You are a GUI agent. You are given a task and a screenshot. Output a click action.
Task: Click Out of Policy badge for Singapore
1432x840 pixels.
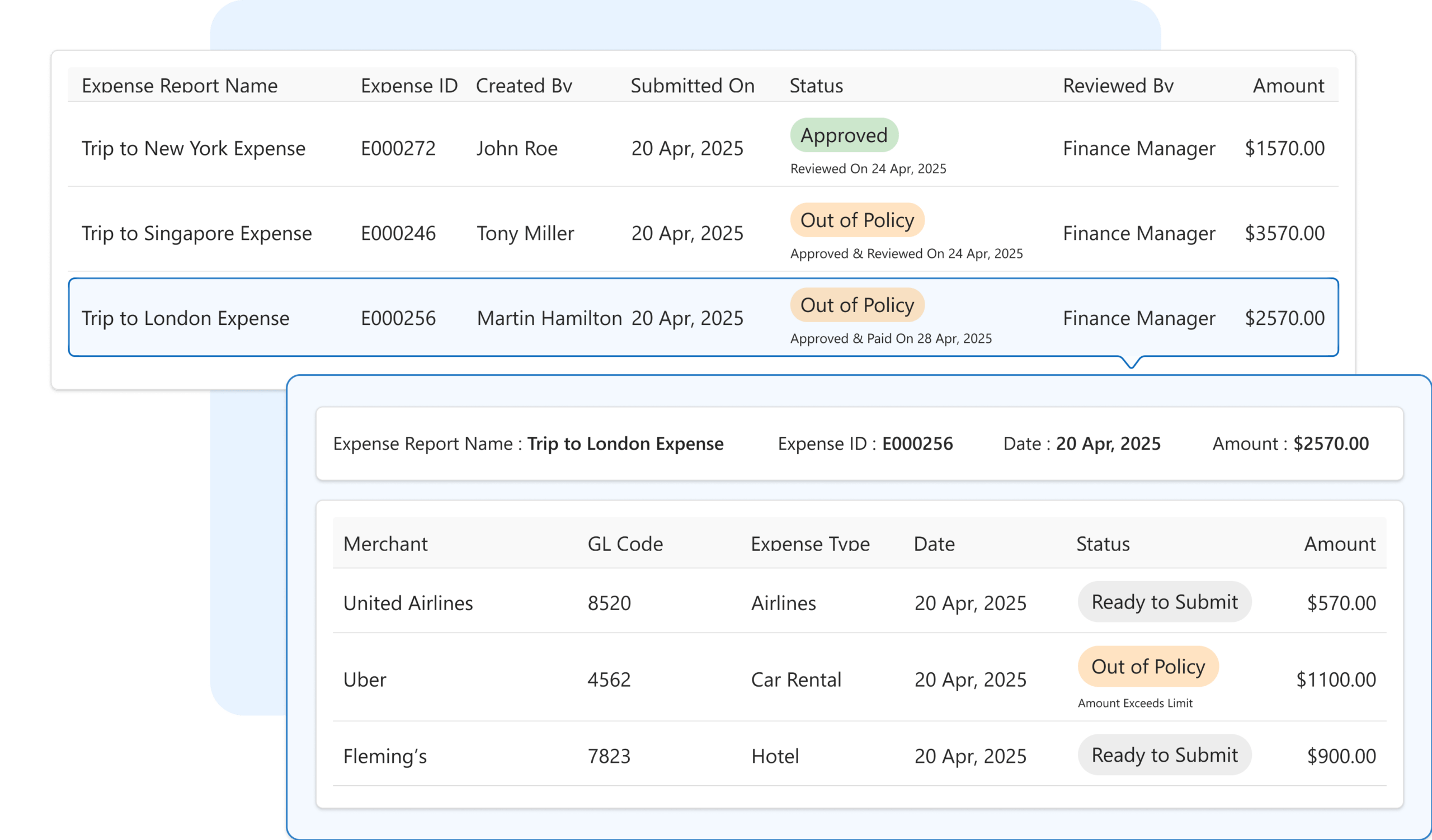click(856, 220)
